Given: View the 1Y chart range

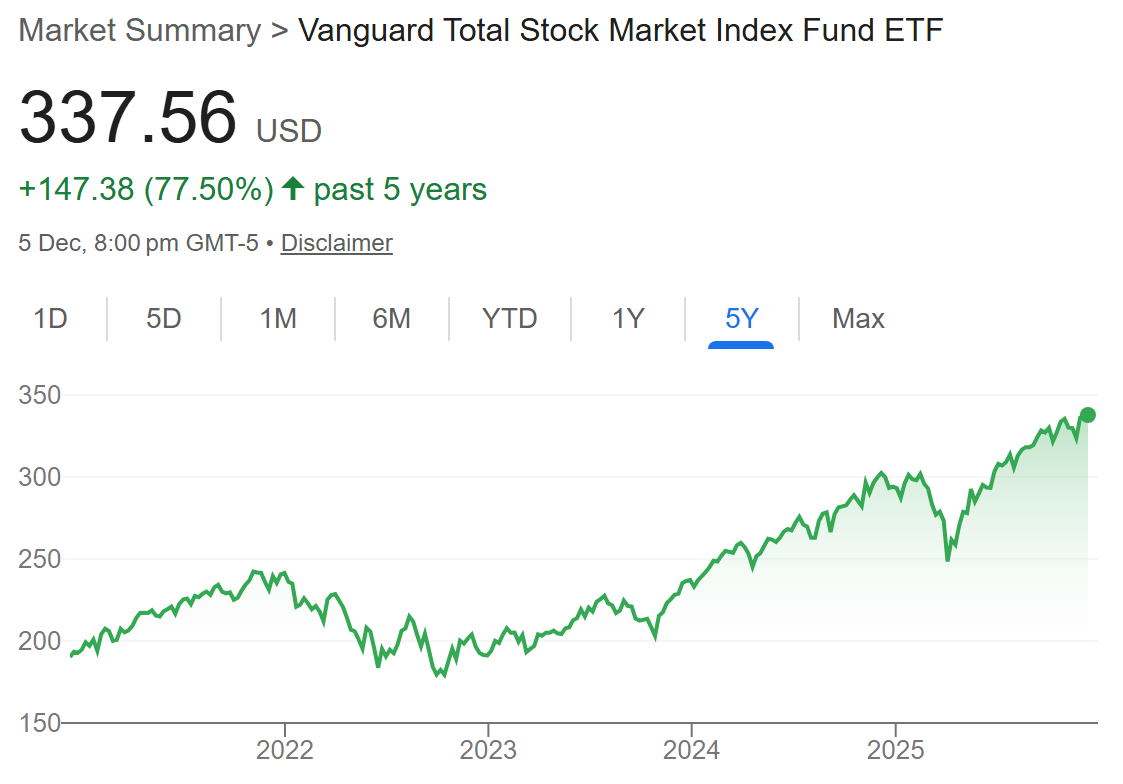Looking at the screenshot, I should coord(628,319).
